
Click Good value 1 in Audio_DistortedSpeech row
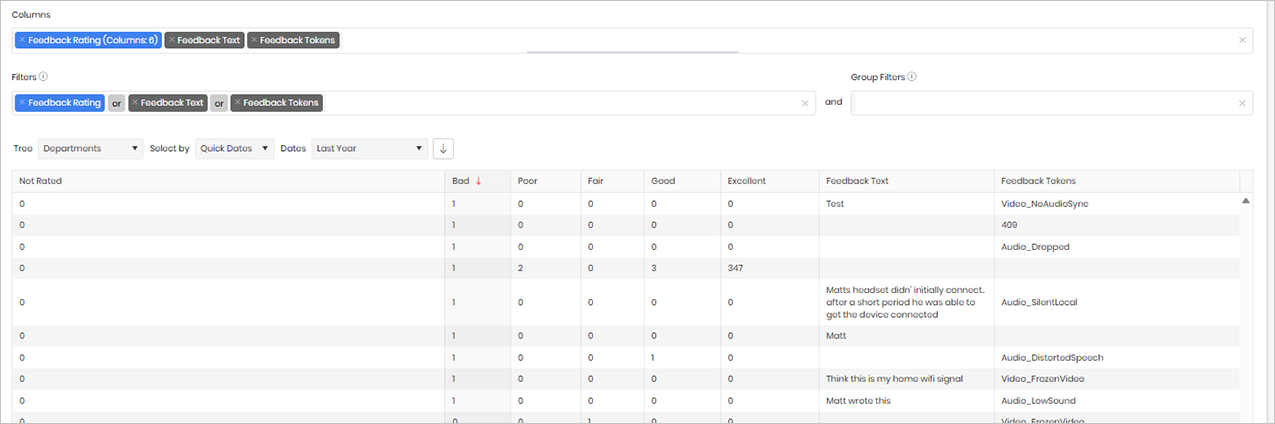(x=653, y=357)
